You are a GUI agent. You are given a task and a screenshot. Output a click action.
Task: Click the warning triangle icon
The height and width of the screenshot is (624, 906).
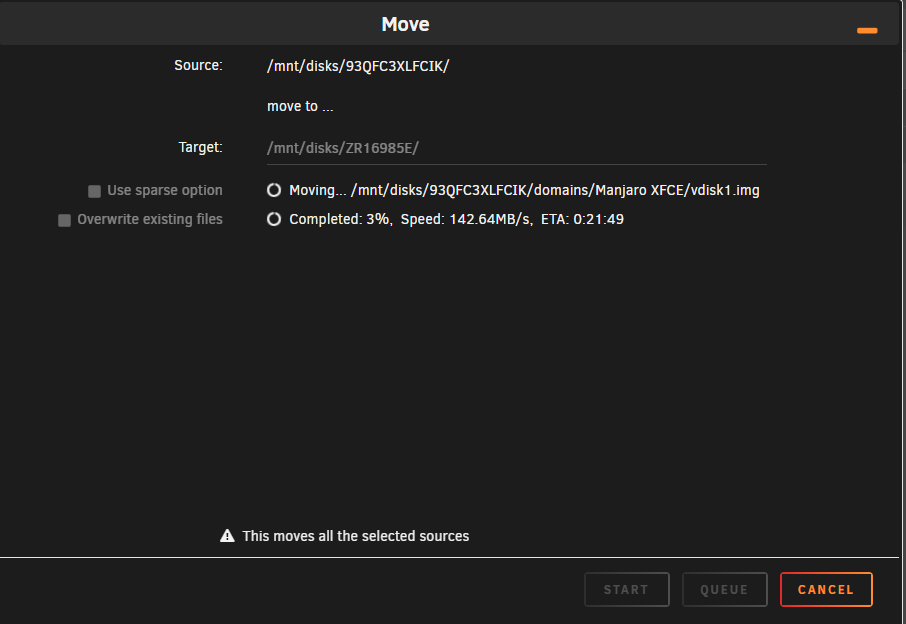click(x=228, y=536)
